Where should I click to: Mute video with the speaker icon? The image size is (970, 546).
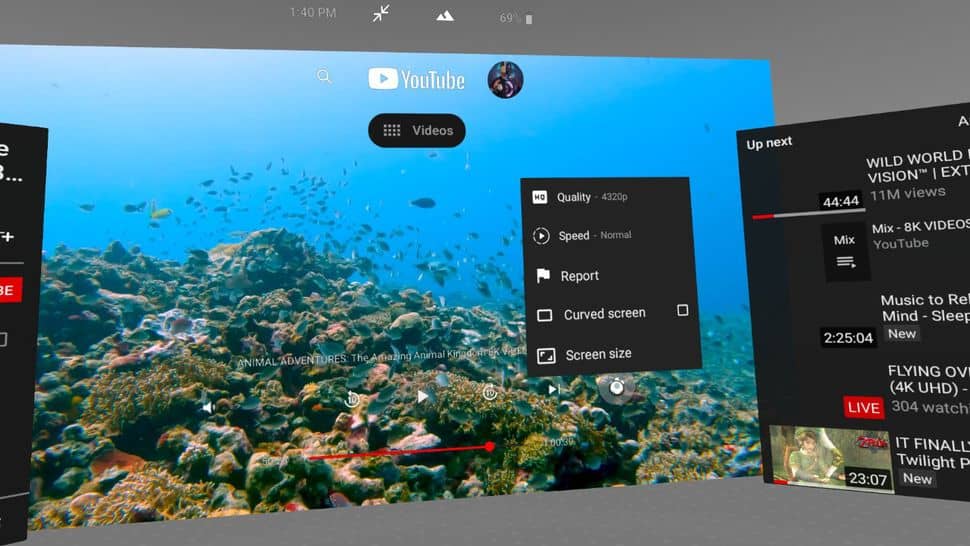[208, 407]
